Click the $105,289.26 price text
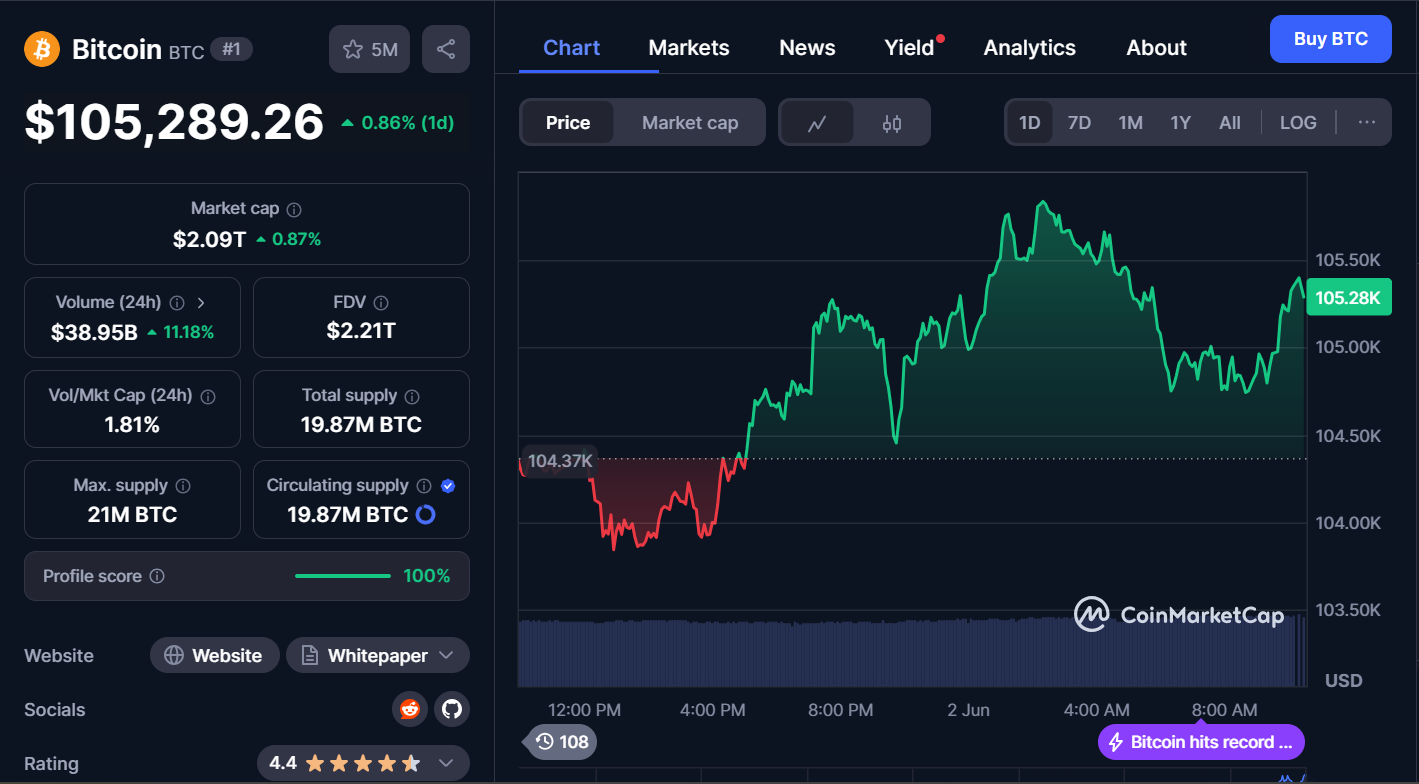This screenshot has width=1419, height=784. 174,122
